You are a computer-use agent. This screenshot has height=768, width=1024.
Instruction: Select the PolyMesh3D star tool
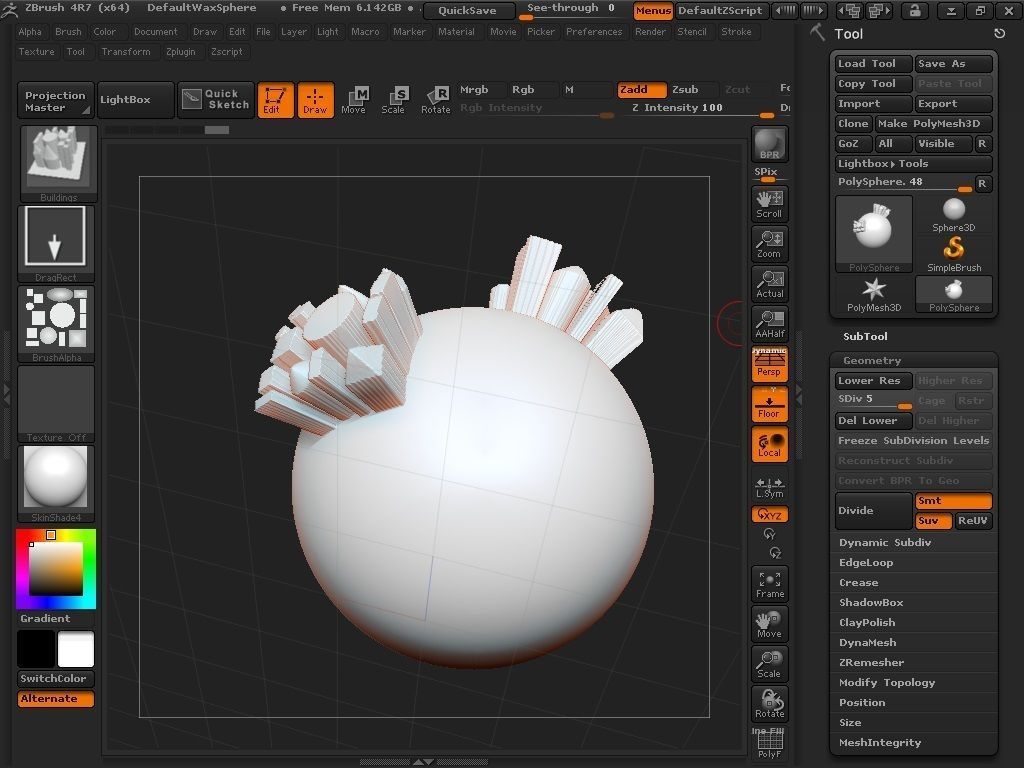[874, 295]
